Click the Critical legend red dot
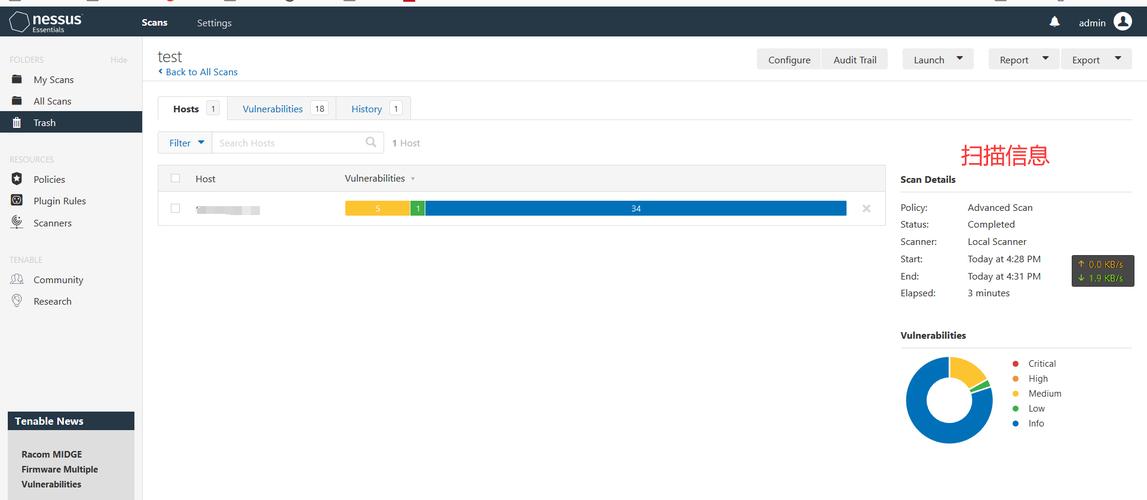1147x500 pixels. [1015, 363]
